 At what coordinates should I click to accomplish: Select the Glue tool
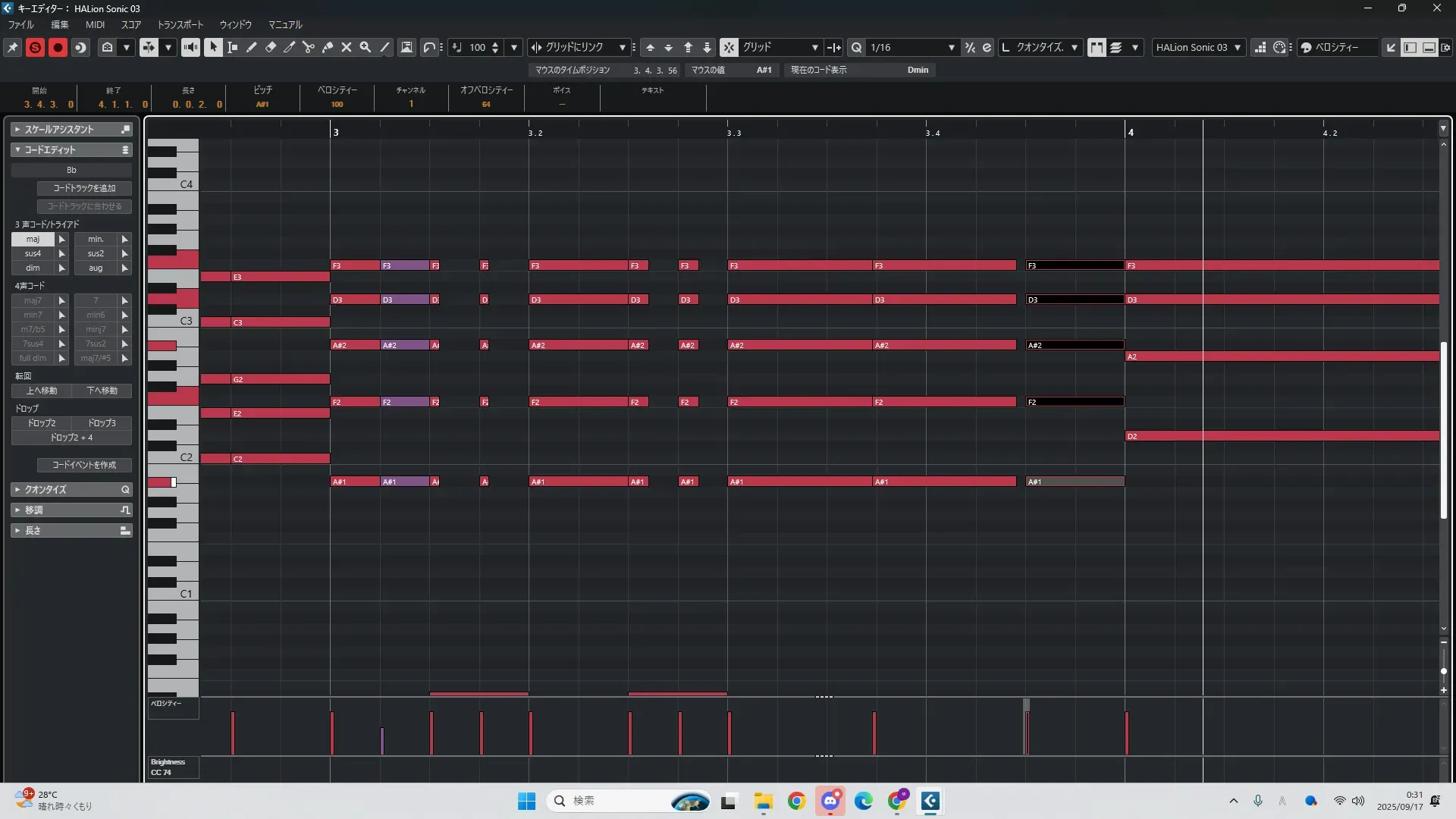328,47
